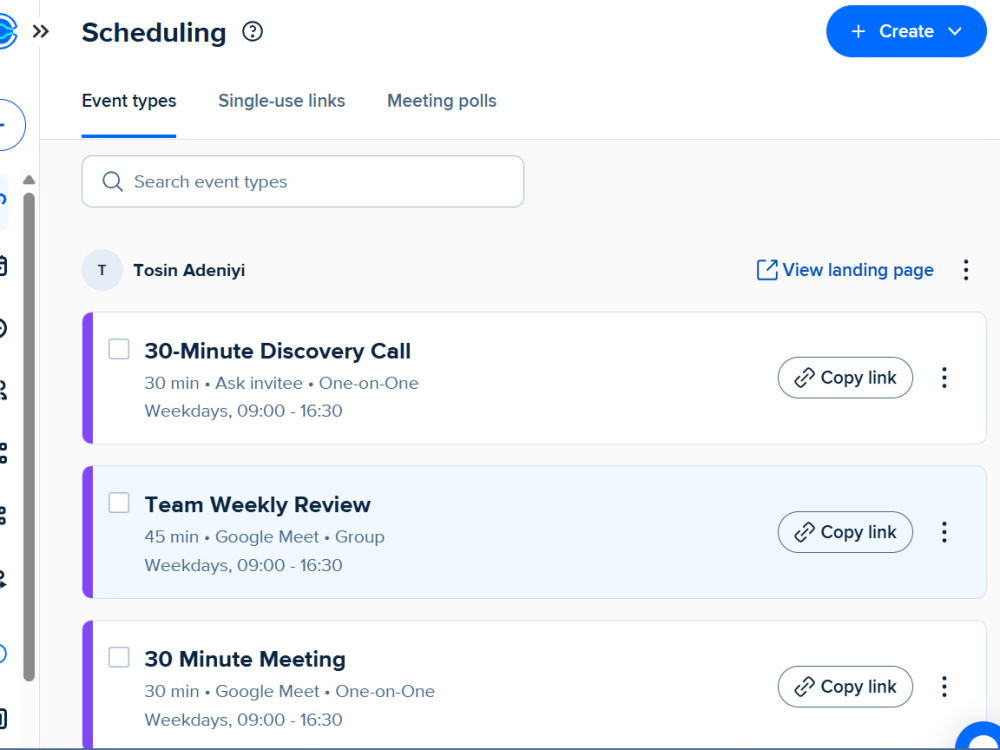
Task: Copy link for 30-Minute Discovery Call
Action: pyautogui.click(x=845, y=378)
